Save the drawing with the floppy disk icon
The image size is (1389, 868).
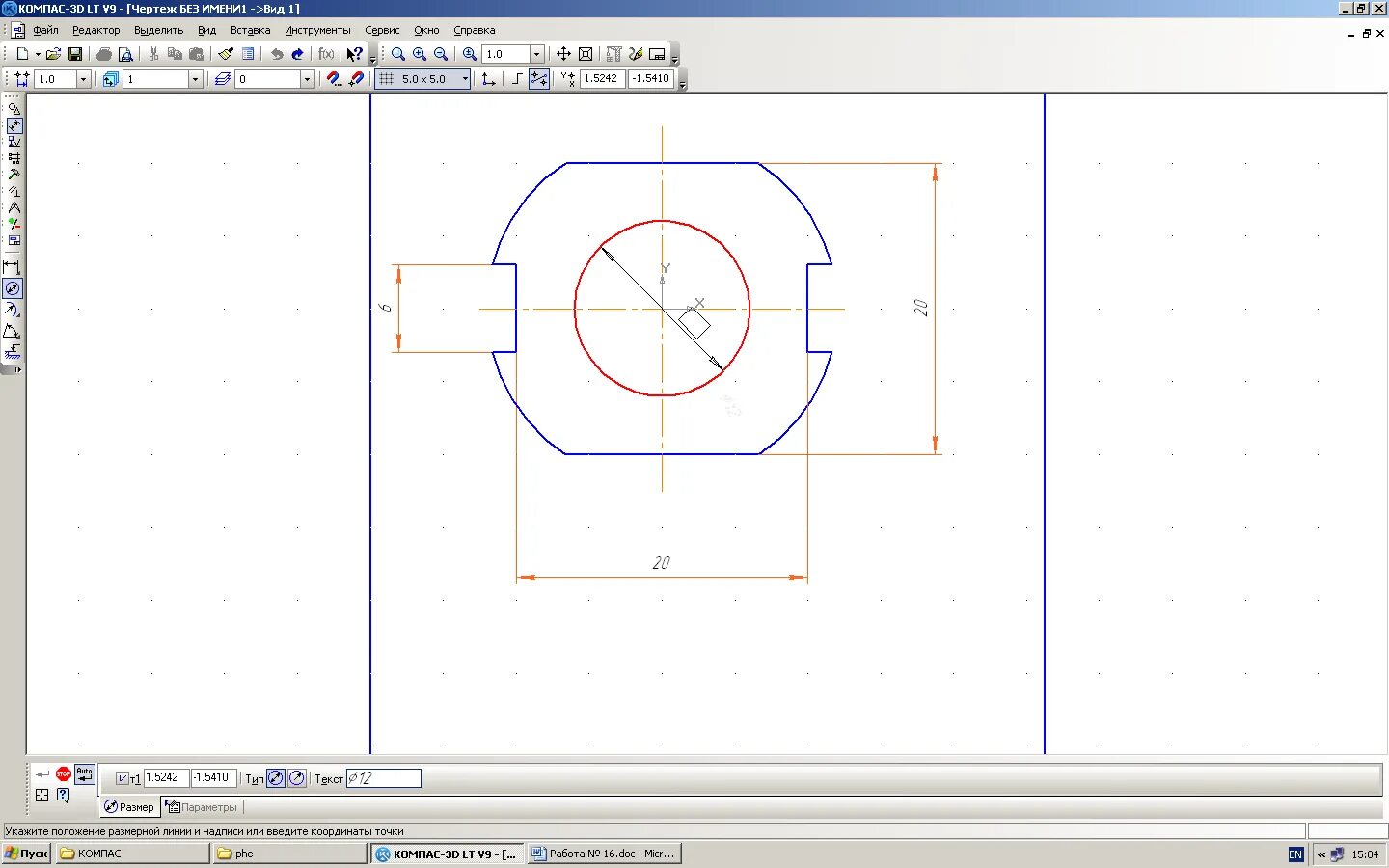pyautogui.click(x=75, y=54)
